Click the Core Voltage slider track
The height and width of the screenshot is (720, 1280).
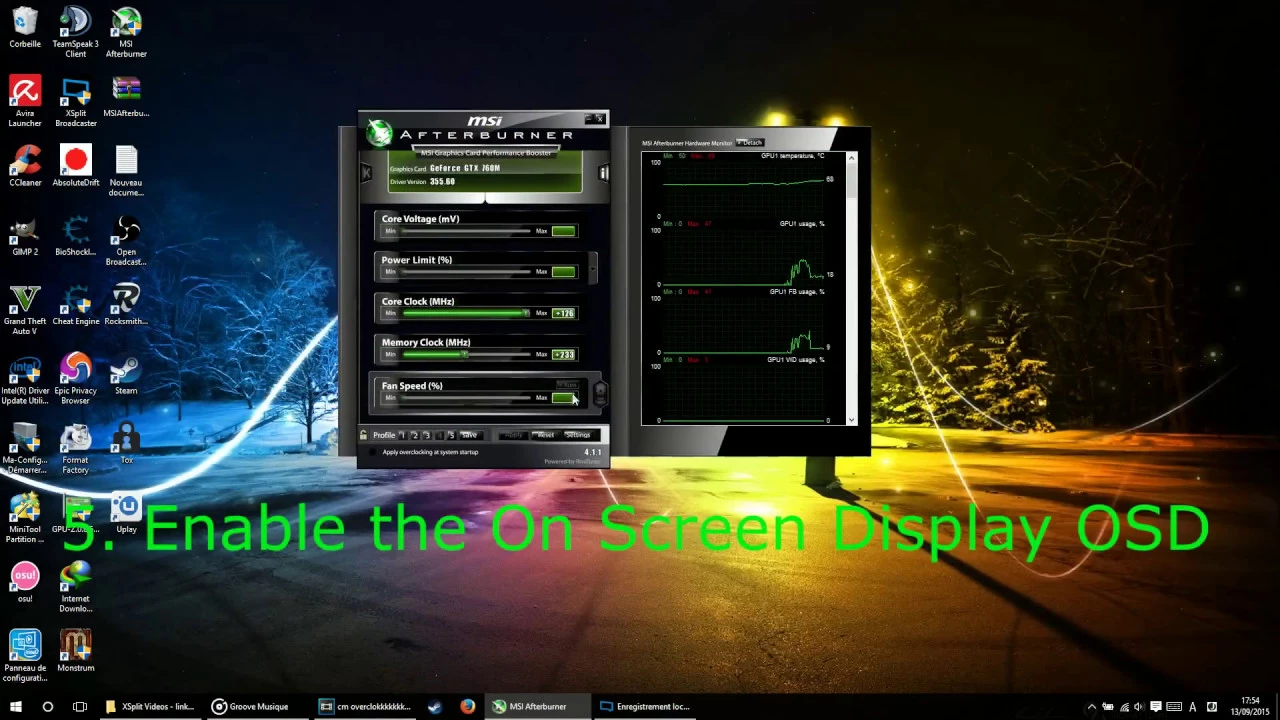(x=465, y=231)
